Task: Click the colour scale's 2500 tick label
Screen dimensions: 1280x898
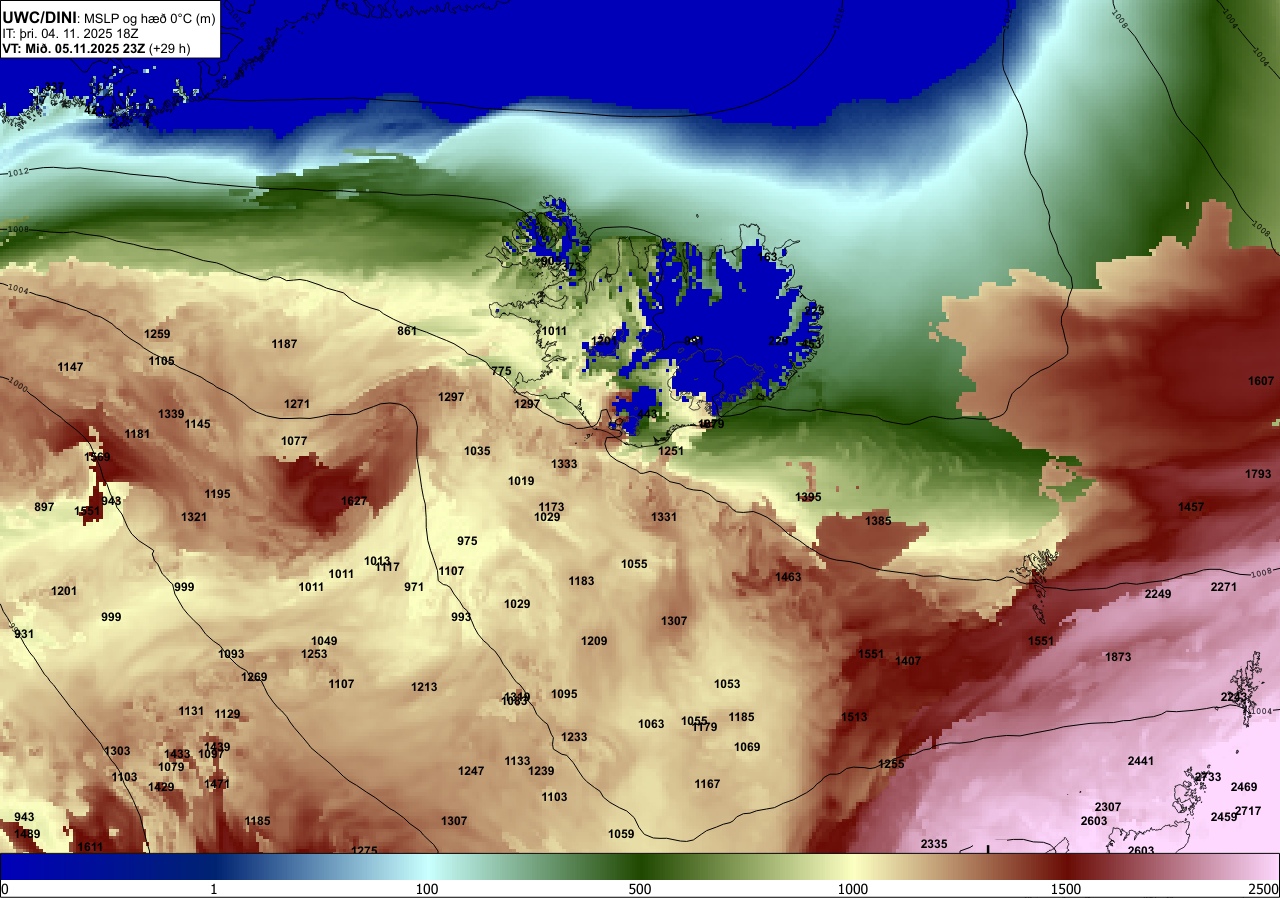Action: click(1263, 889)
